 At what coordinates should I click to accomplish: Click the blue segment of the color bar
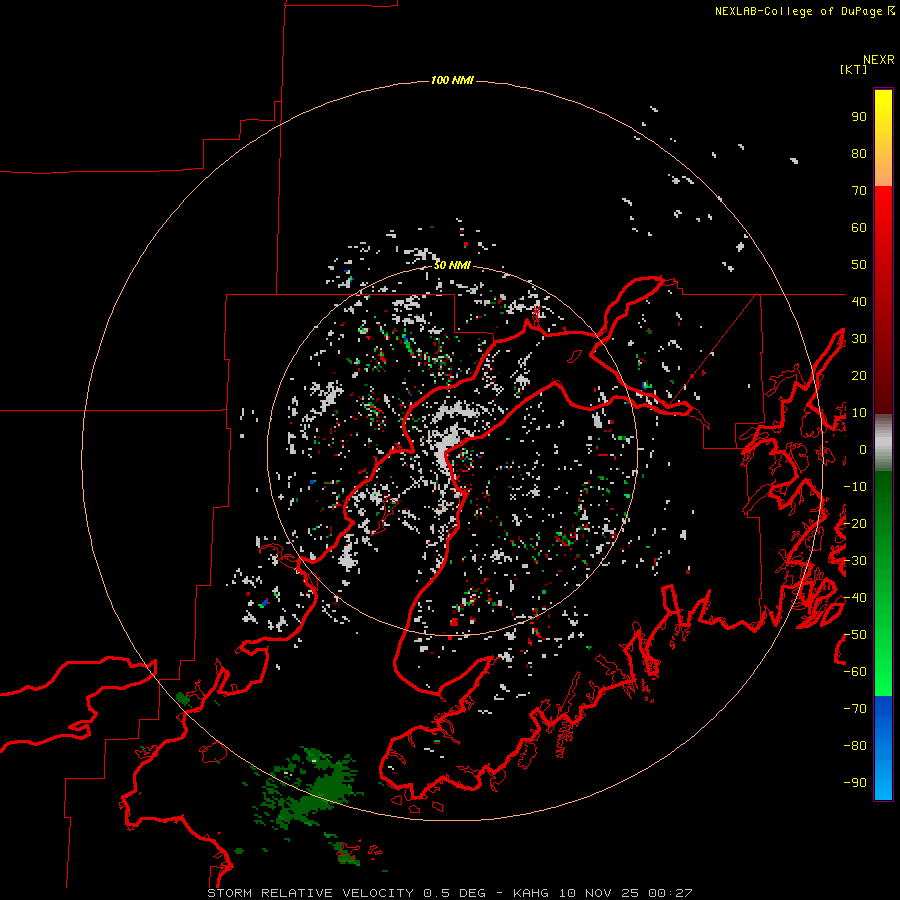click(x=883, y=748)
